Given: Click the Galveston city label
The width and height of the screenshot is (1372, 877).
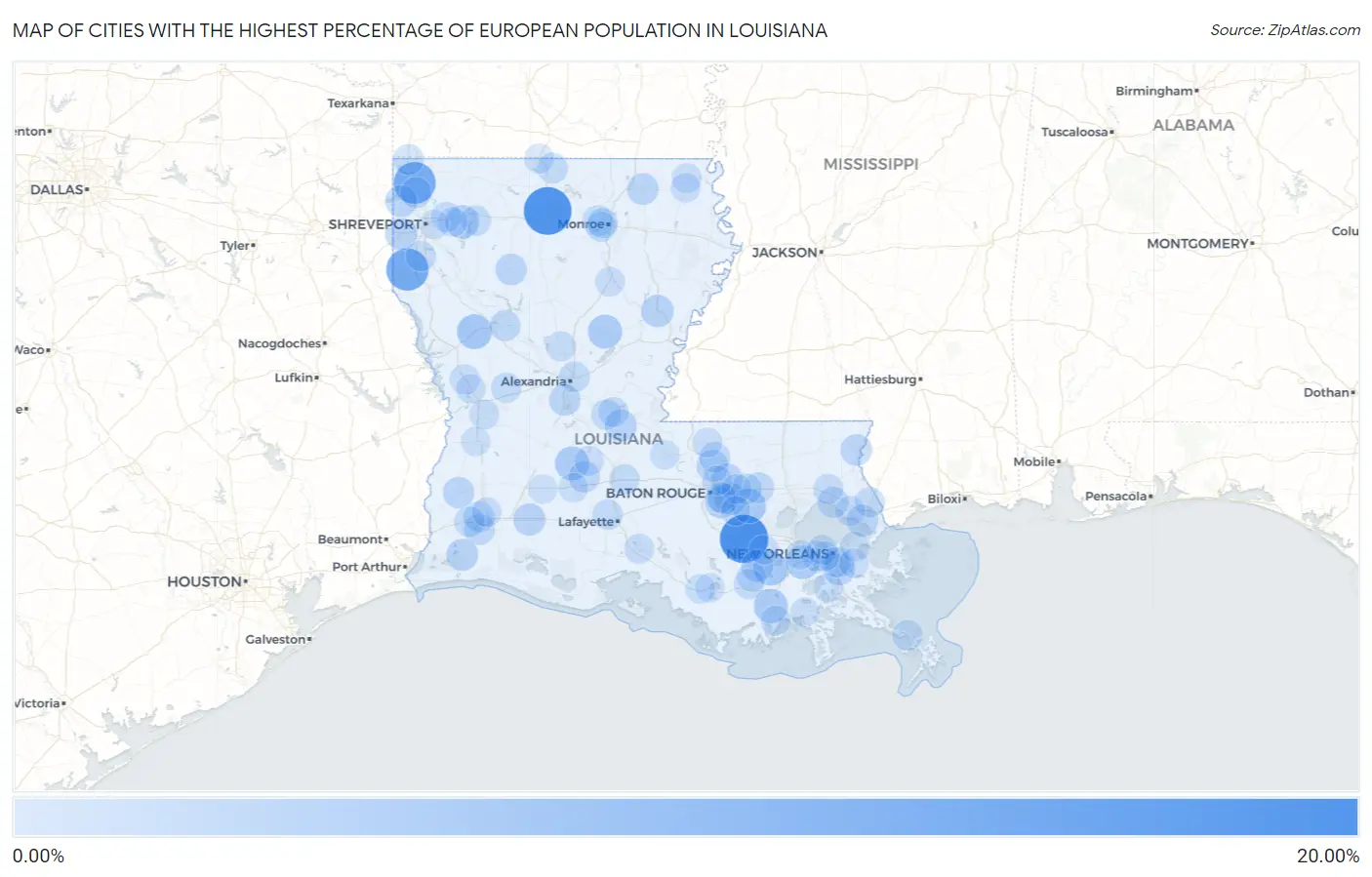Looking at the screenshot, I should click(x=276, y=640).
